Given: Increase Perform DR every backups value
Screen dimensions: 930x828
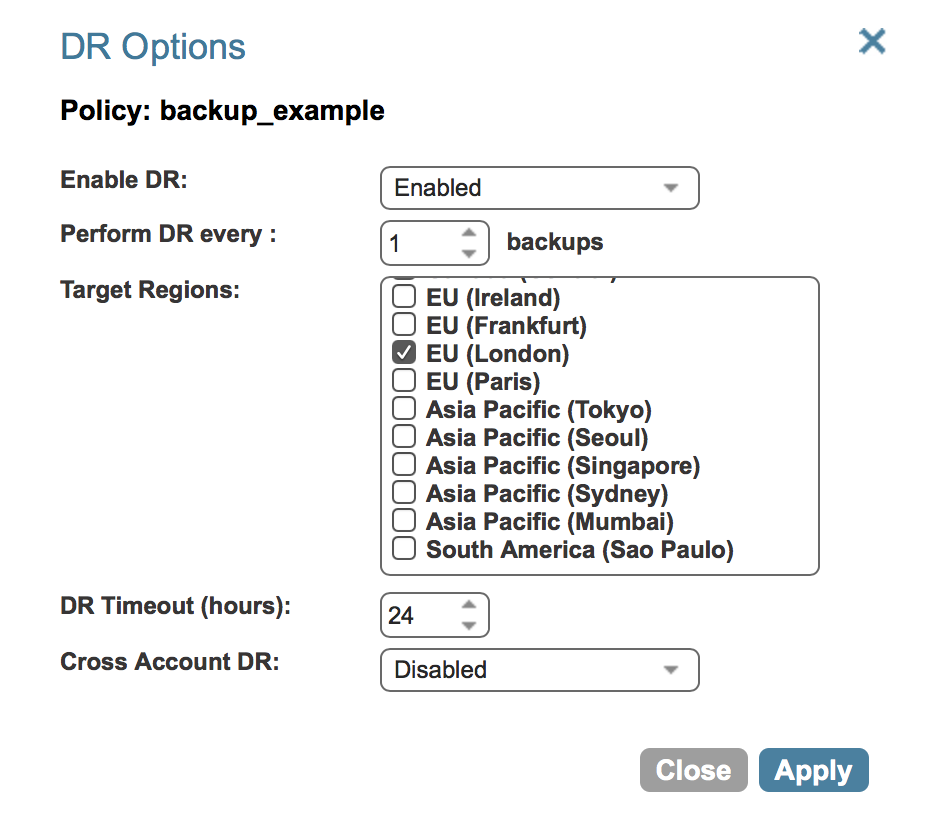Looking at the screenshot, I should click(x=469, y=233).
